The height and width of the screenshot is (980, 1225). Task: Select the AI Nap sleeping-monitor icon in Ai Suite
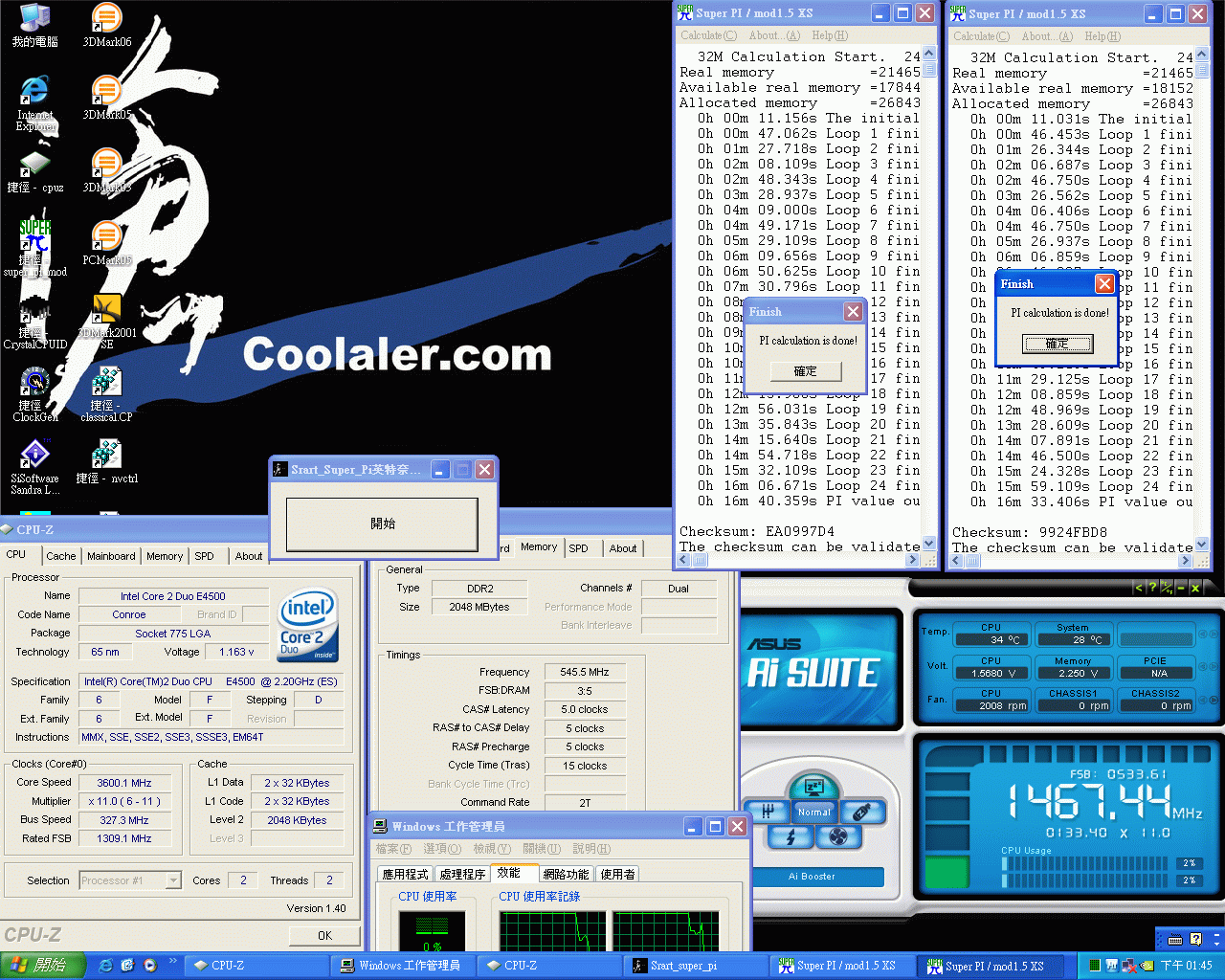coord(813,788)
